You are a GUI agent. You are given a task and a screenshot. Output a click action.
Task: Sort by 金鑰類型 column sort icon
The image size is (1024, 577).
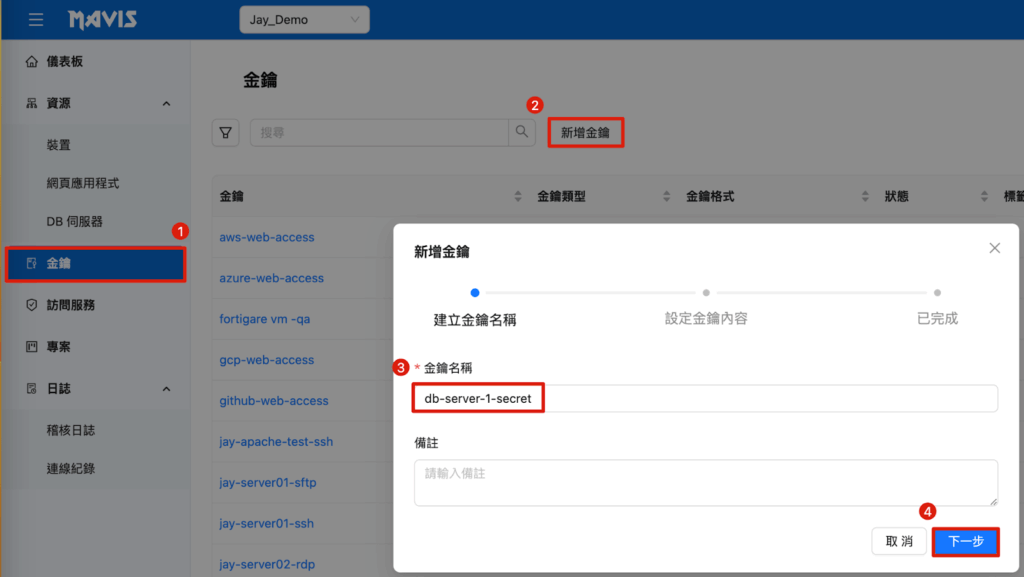[666, 197]
